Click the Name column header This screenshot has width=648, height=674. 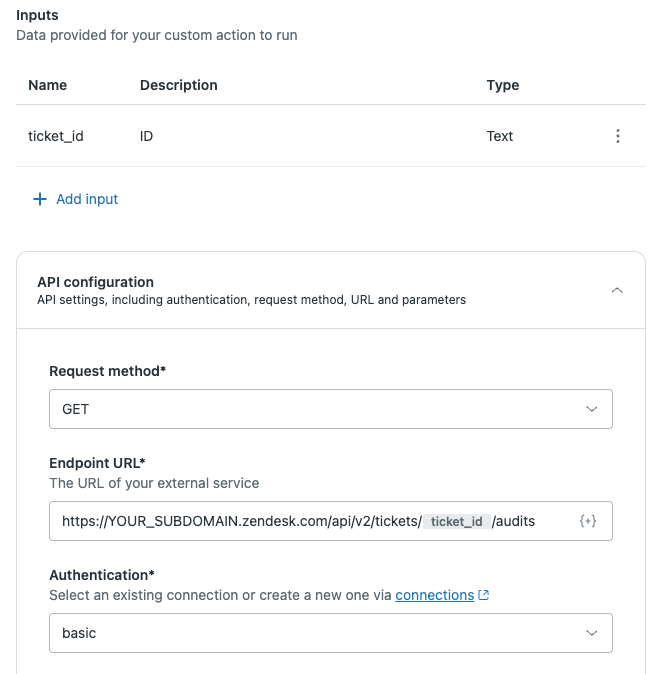(x=47, y=85)
